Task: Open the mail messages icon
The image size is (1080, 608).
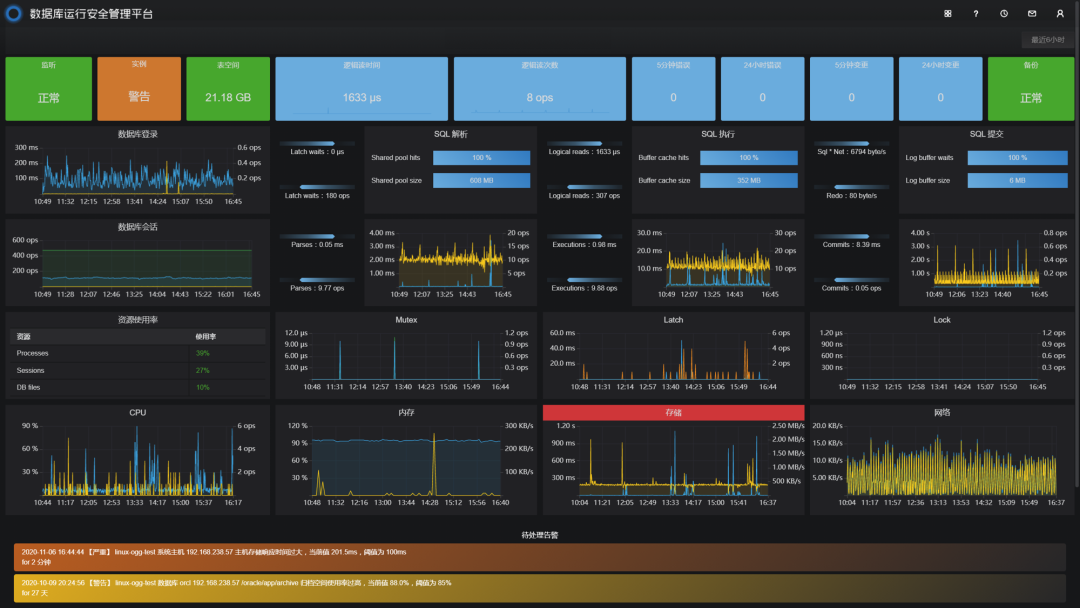Action: pyautogui.click(x=1032, y=14)
